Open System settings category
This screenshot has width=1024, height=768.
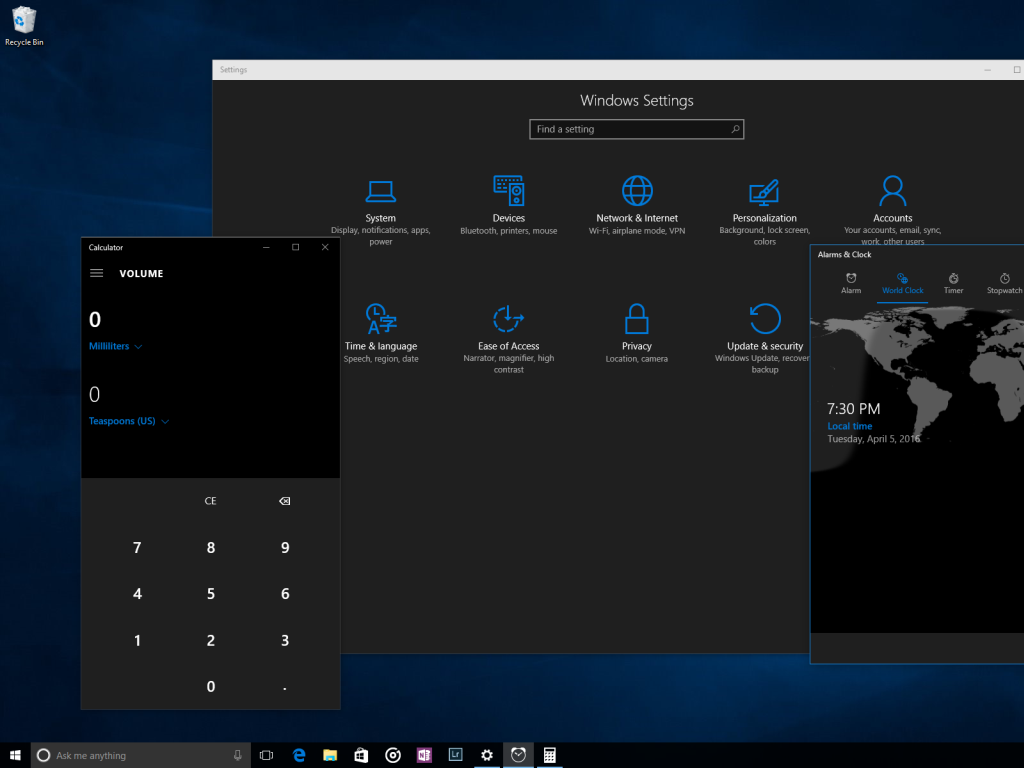coord(380,211)
